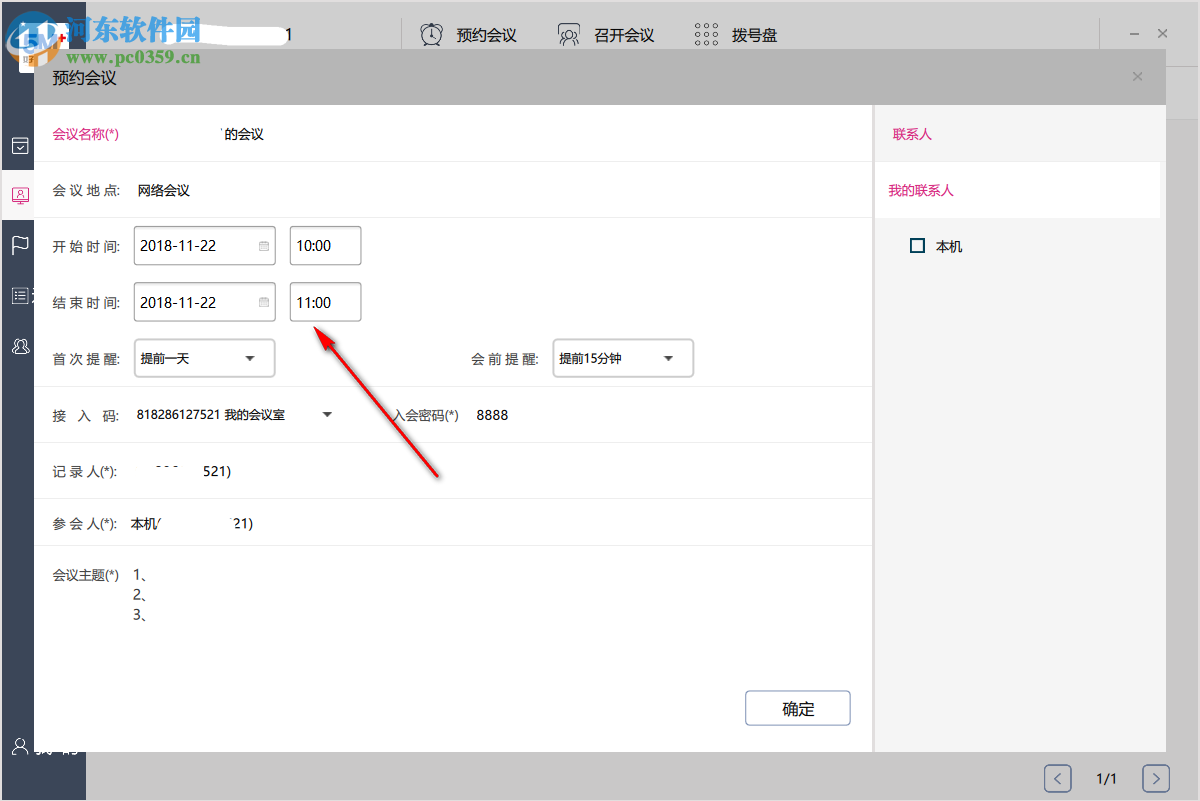Viewport: 1200px width, 801px height.
Task: Click the 确定 button
Action: tap(798, 709)
